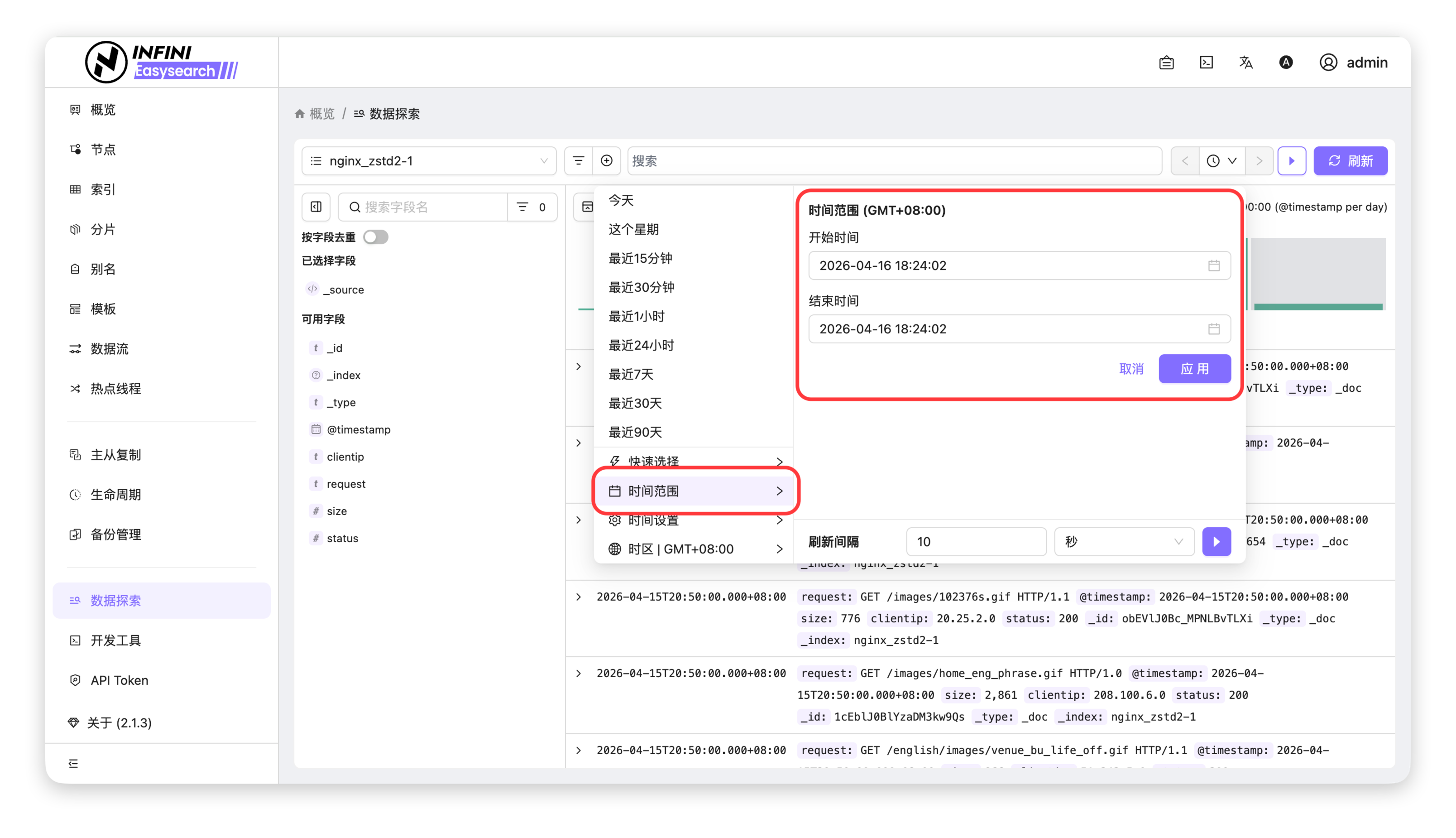
Task: Click the plus circle add-filter icon
Action: point(606,160)
